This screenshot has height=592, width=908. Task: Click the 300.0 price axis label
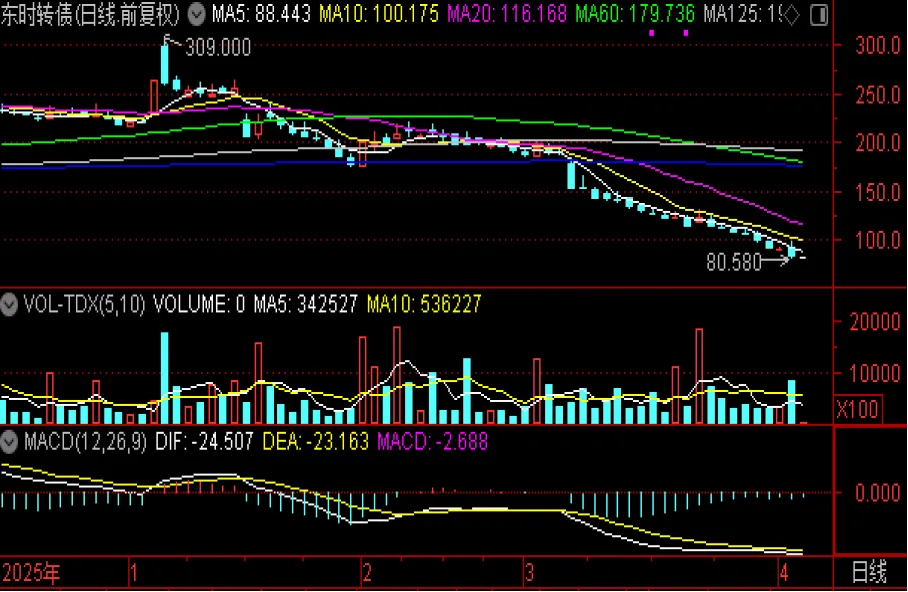tap(878, 45)
